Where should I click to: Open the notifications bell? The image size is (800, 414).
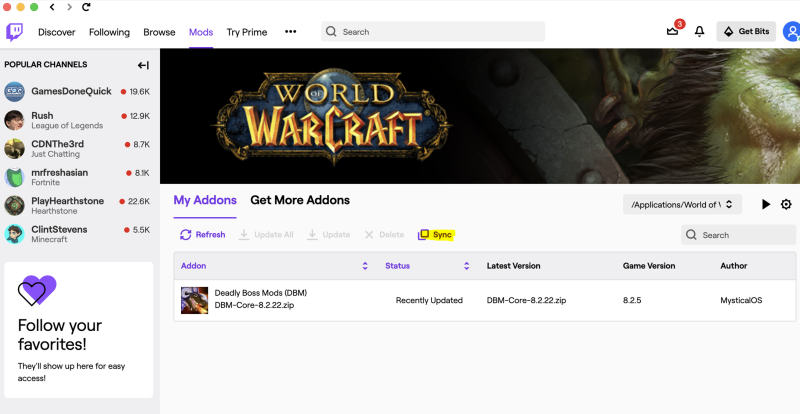[699, 32]
